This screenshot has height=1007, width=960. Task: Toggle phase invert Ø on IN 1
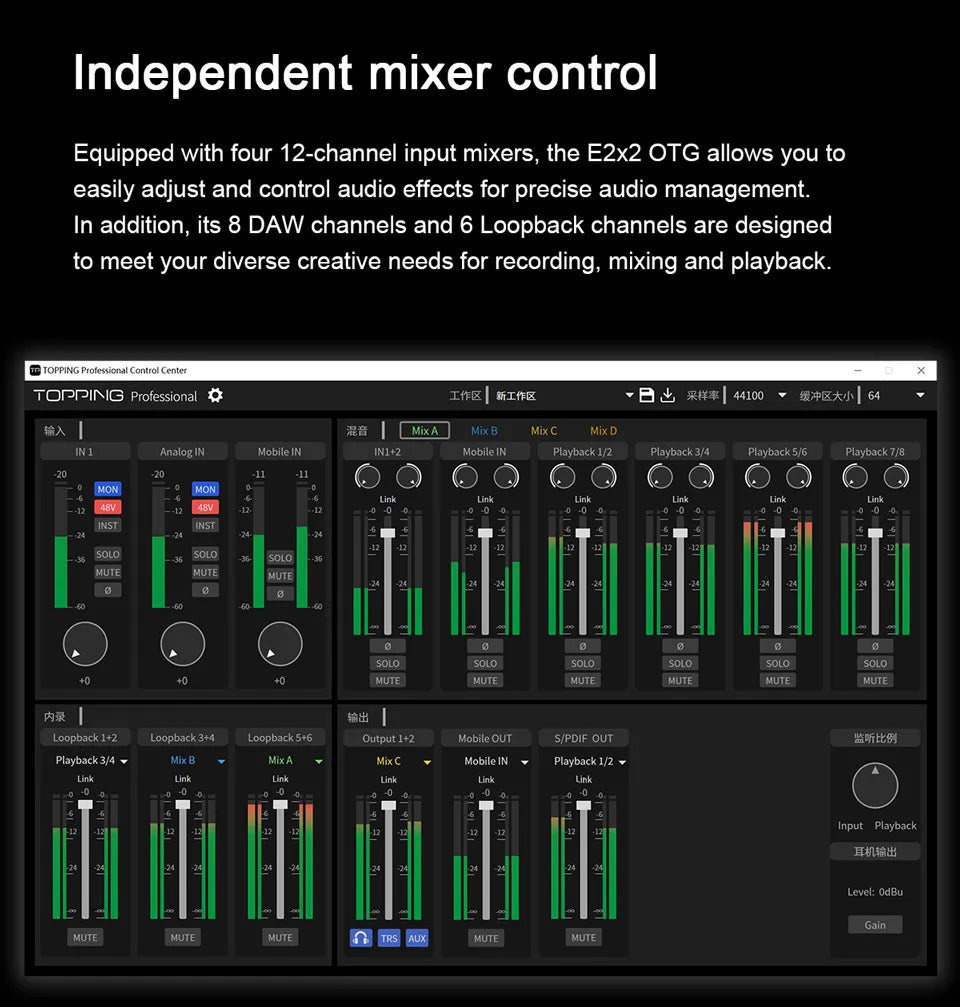(x=108, y=590)
